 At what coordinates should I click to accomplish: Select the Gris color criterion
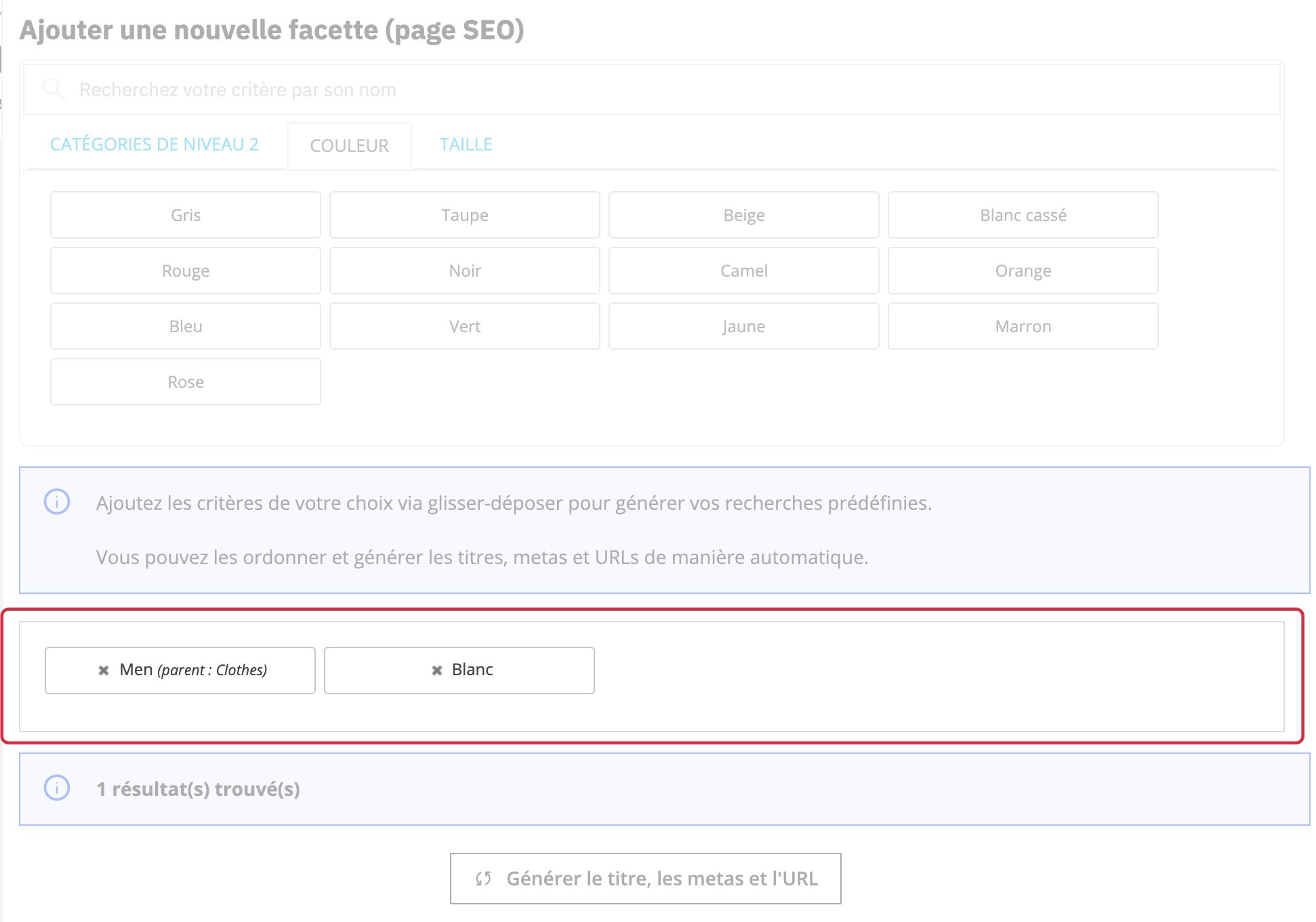(x=186, y=215)
